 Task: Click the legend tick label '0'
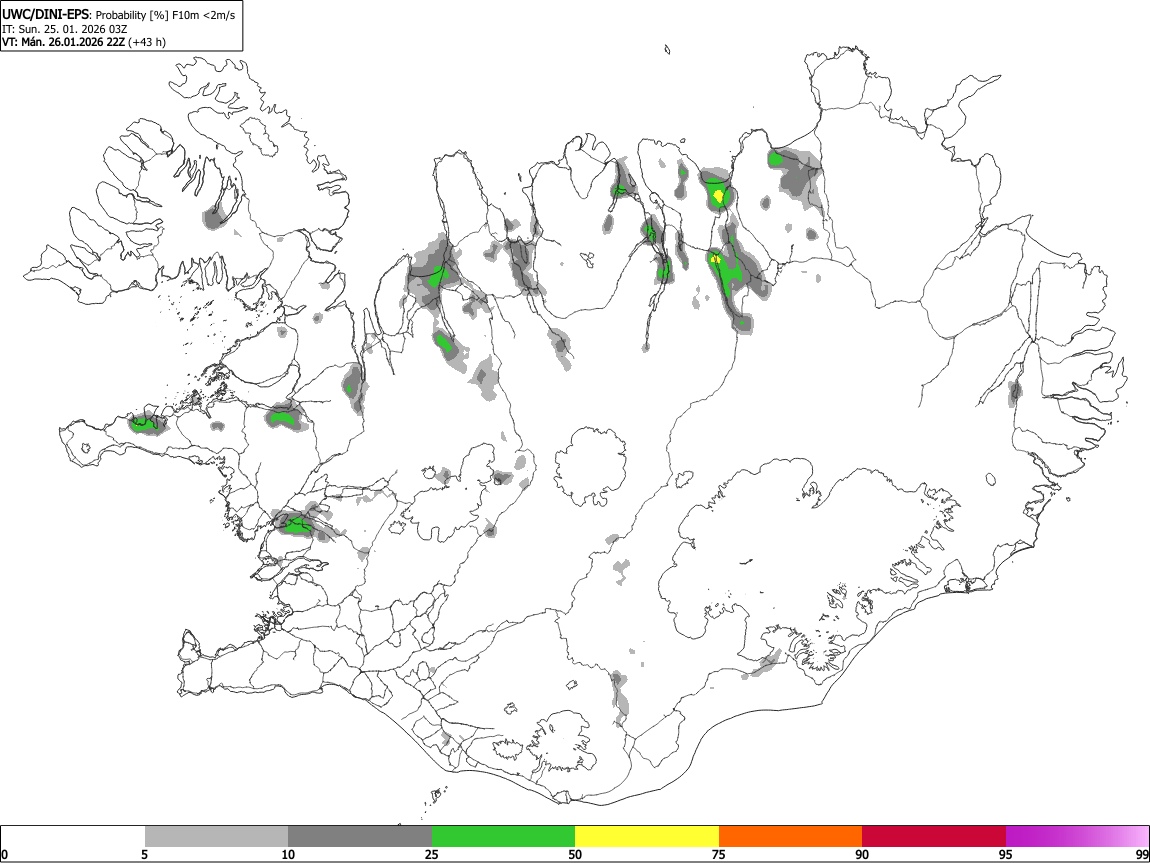pos(5,854)
